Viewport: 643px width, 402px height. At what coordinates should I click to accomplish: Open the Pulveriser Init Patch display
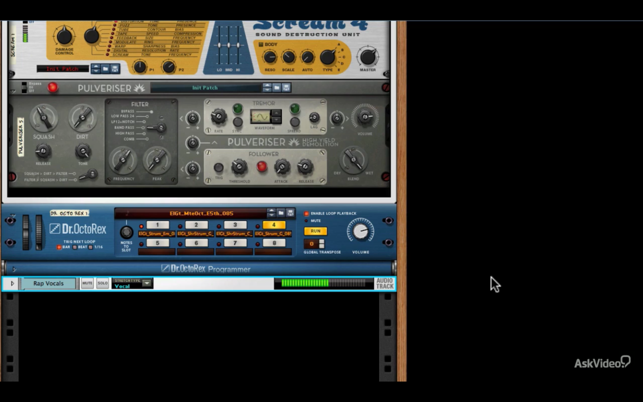point(205,87)
